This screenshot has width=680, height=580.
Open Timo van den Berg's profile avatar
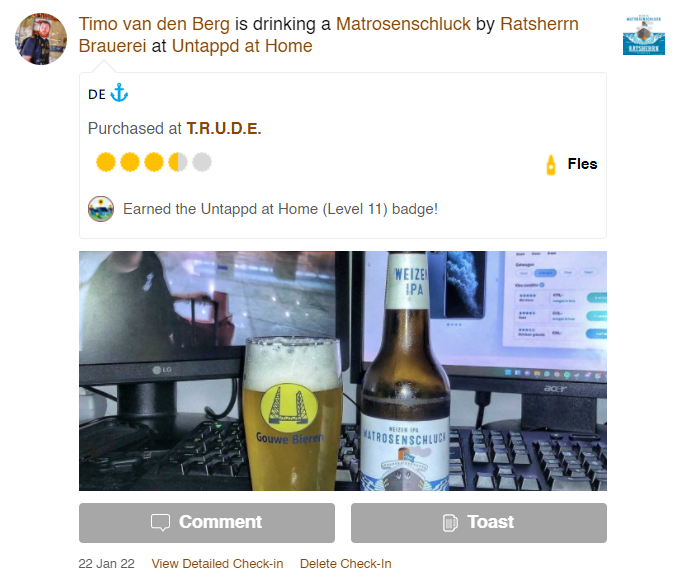[41, 39]
